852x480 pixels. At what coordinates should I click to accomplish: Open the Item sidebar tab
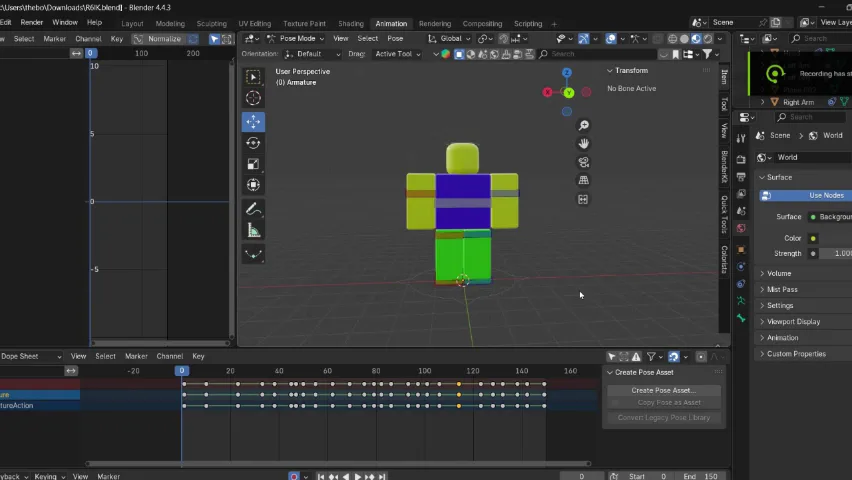pyautogui.click(x=724, y=77)
